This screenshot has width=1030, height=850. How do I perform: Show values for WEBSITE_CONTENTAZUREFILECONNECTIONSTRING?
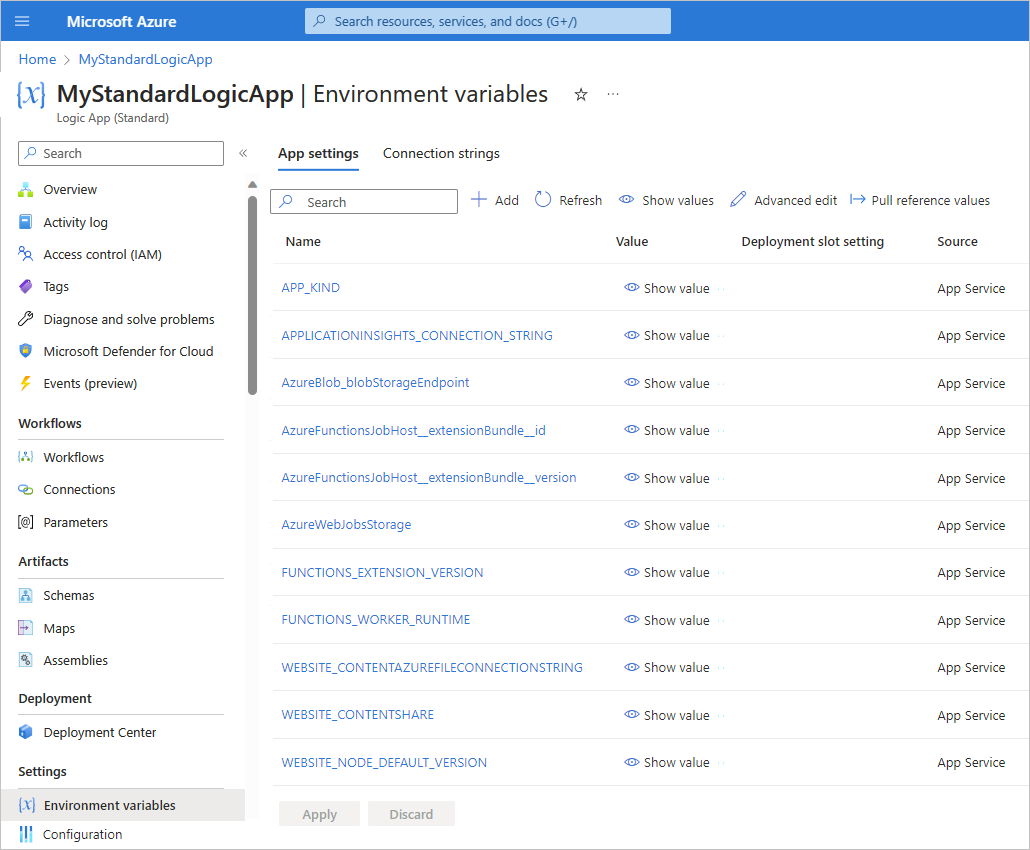tap(667, 667)
